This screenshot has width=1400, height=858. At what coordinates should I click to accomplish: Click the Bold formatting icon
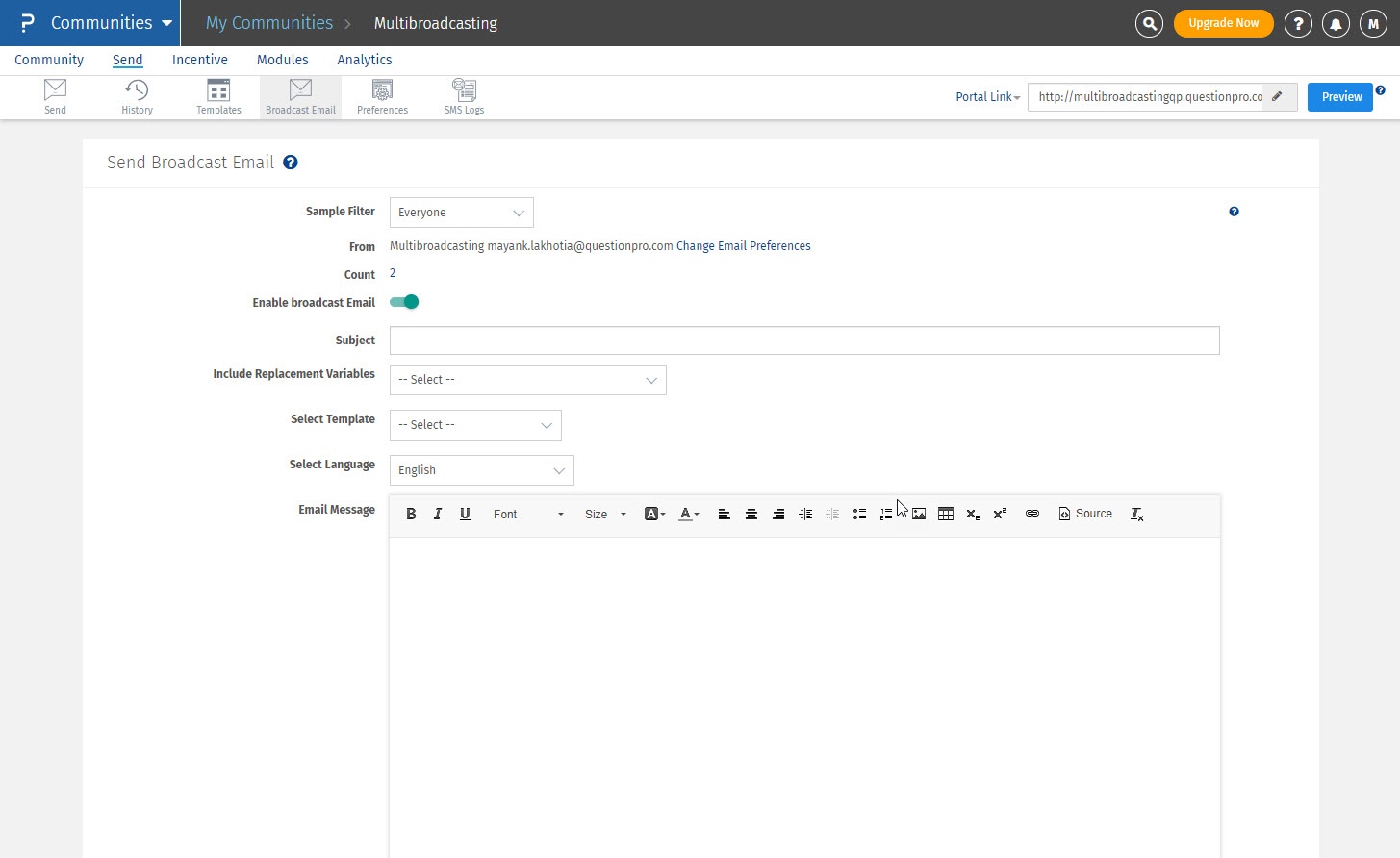pos(411,514)
